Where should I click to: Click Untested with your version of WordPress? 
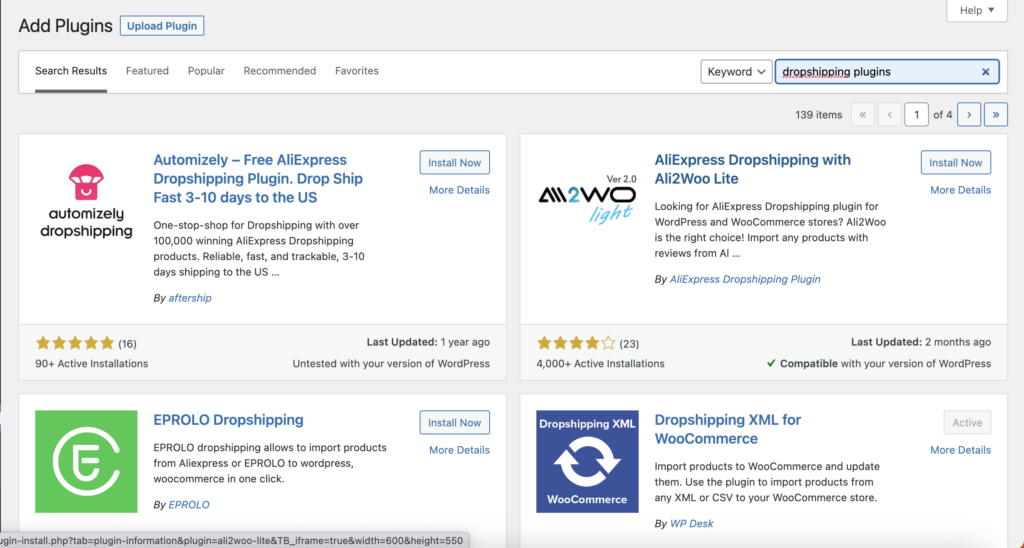pyautogui.click(x=391, y=364)
